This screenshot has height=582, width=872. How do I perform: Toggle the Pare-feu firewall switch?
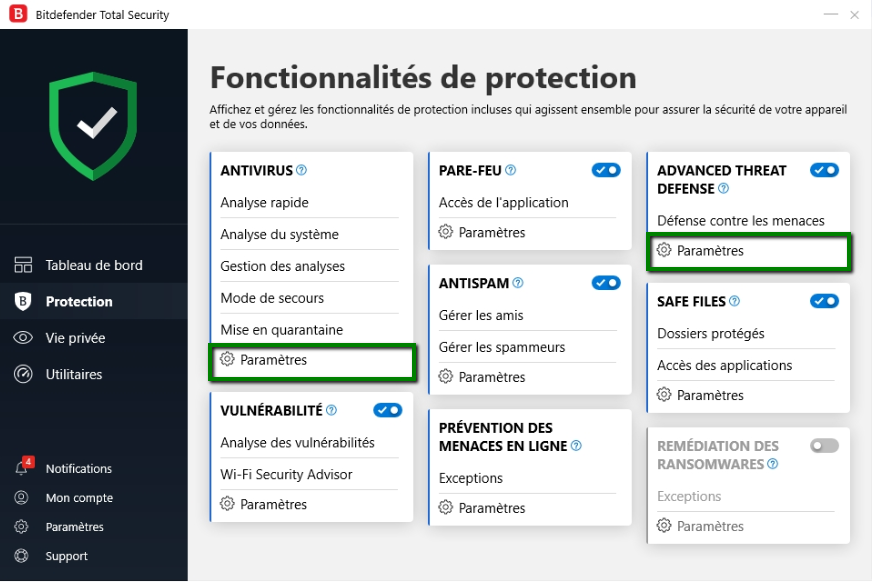(x=606, y=171)
